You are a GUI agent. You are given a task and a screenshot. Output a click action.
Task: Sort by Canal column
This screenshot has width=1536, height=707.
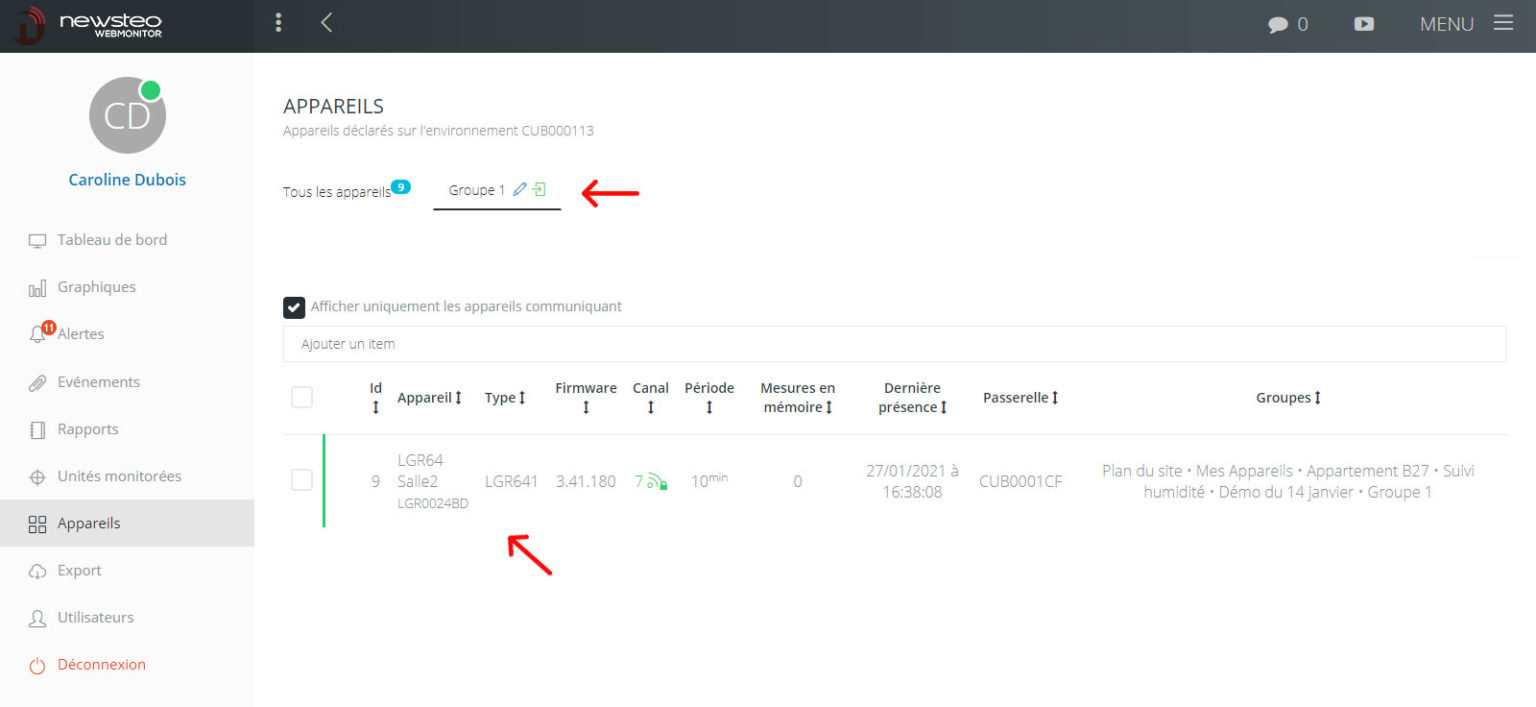(x=651, y=397)
